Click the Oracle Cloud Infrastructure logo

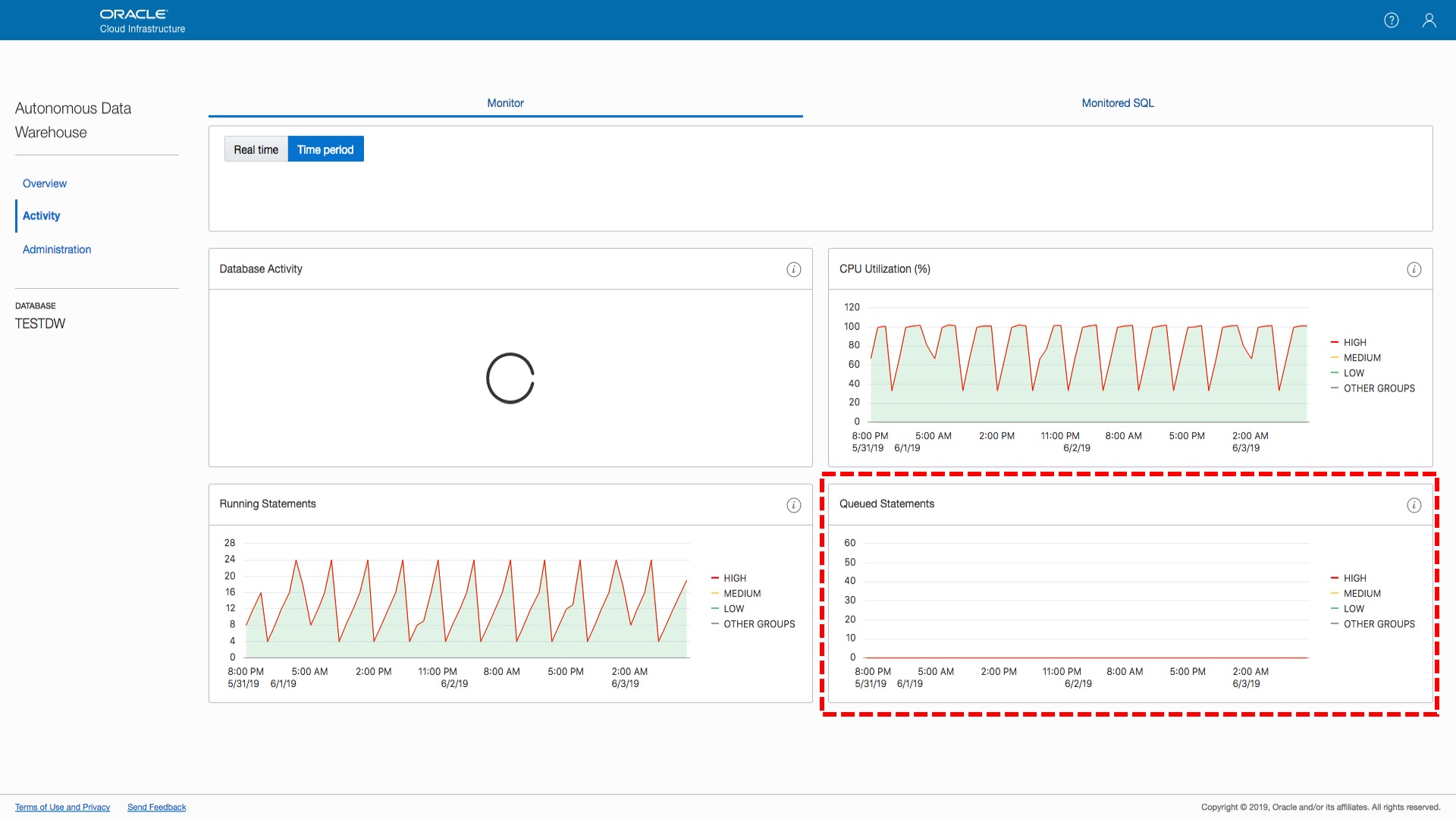pyautogui.click(x=142, y=20)
